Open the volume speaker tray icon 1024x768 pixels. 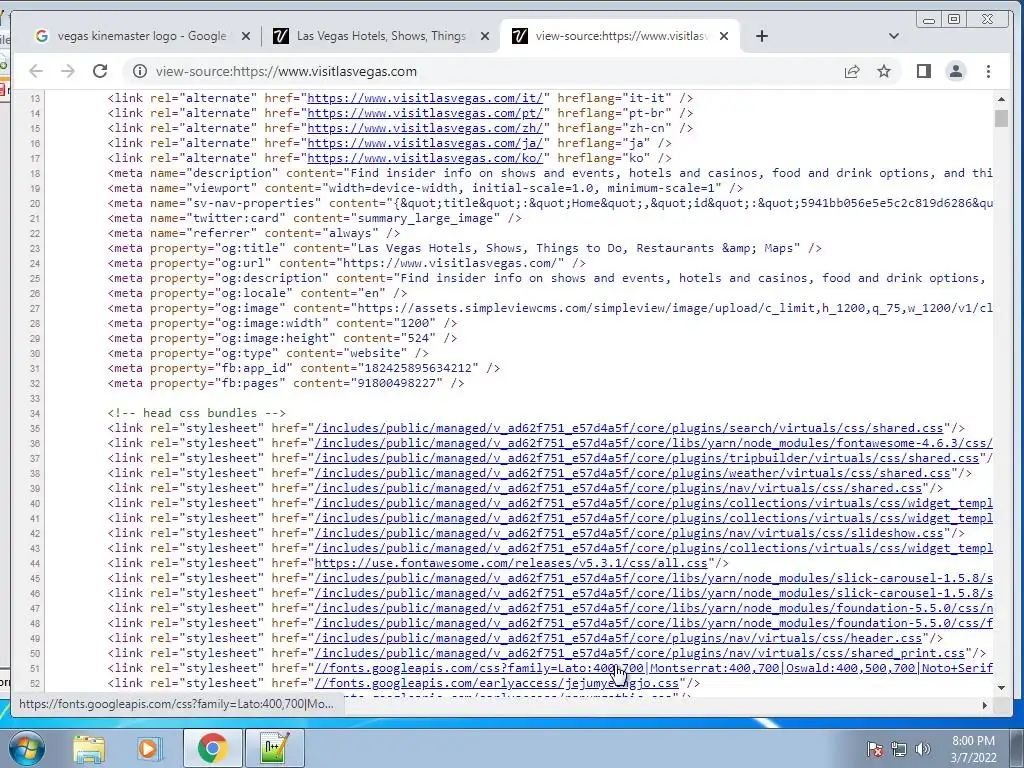pos(922,749)
